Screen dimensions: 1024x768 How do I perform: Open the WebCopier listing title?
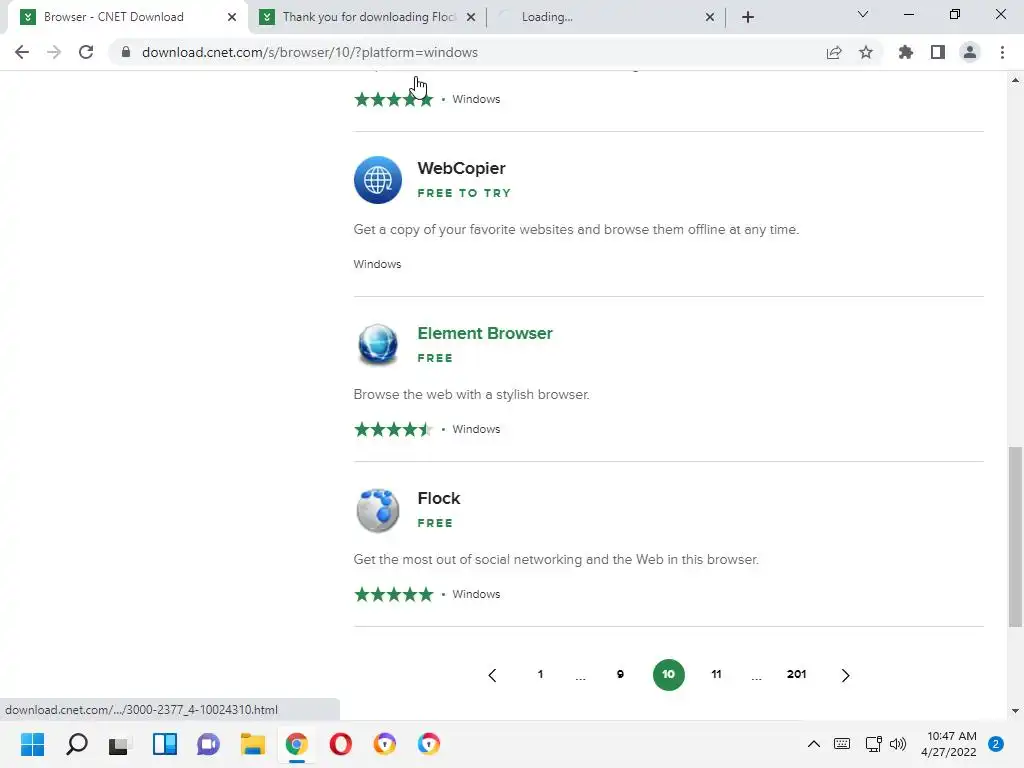tap(461, 168)
